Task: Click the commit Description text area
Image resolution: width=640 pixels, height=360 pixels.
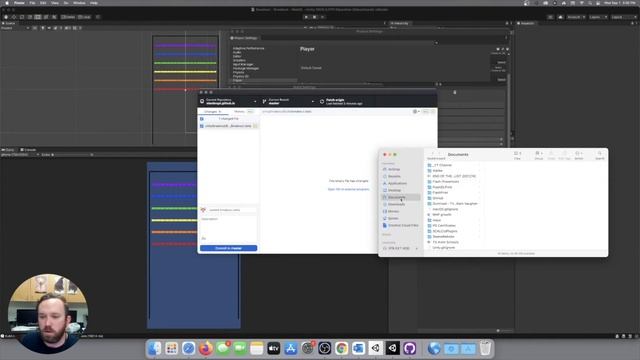Action: [x=229, y=227]
